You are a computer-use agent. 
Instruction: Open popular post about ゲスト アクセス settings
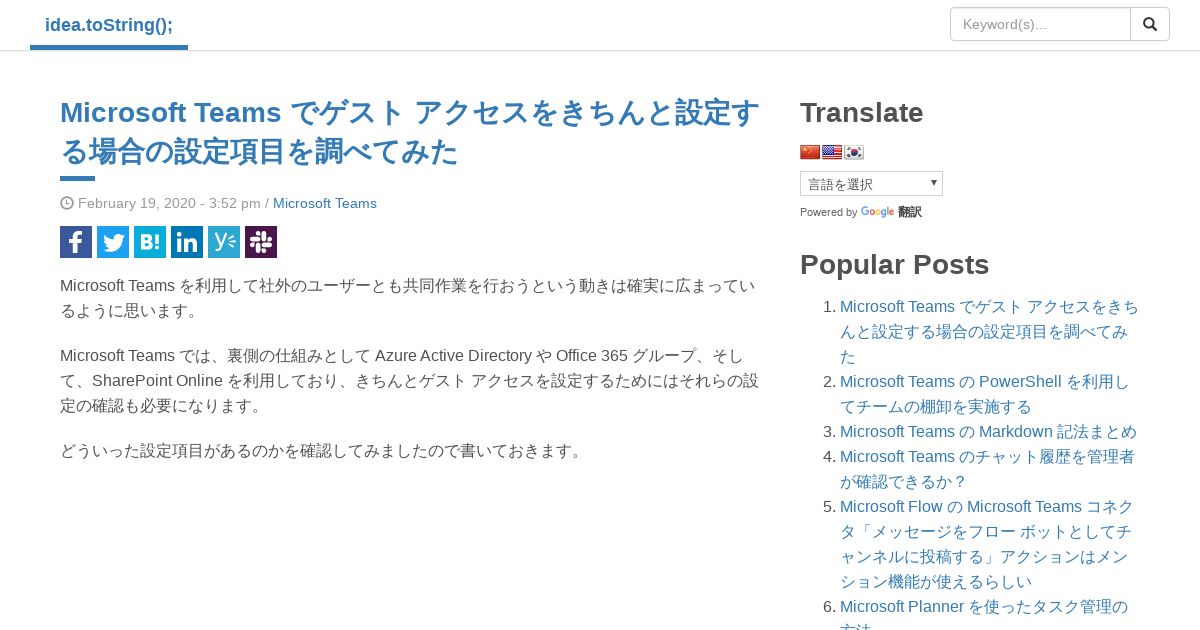click(x=989, y=331)
